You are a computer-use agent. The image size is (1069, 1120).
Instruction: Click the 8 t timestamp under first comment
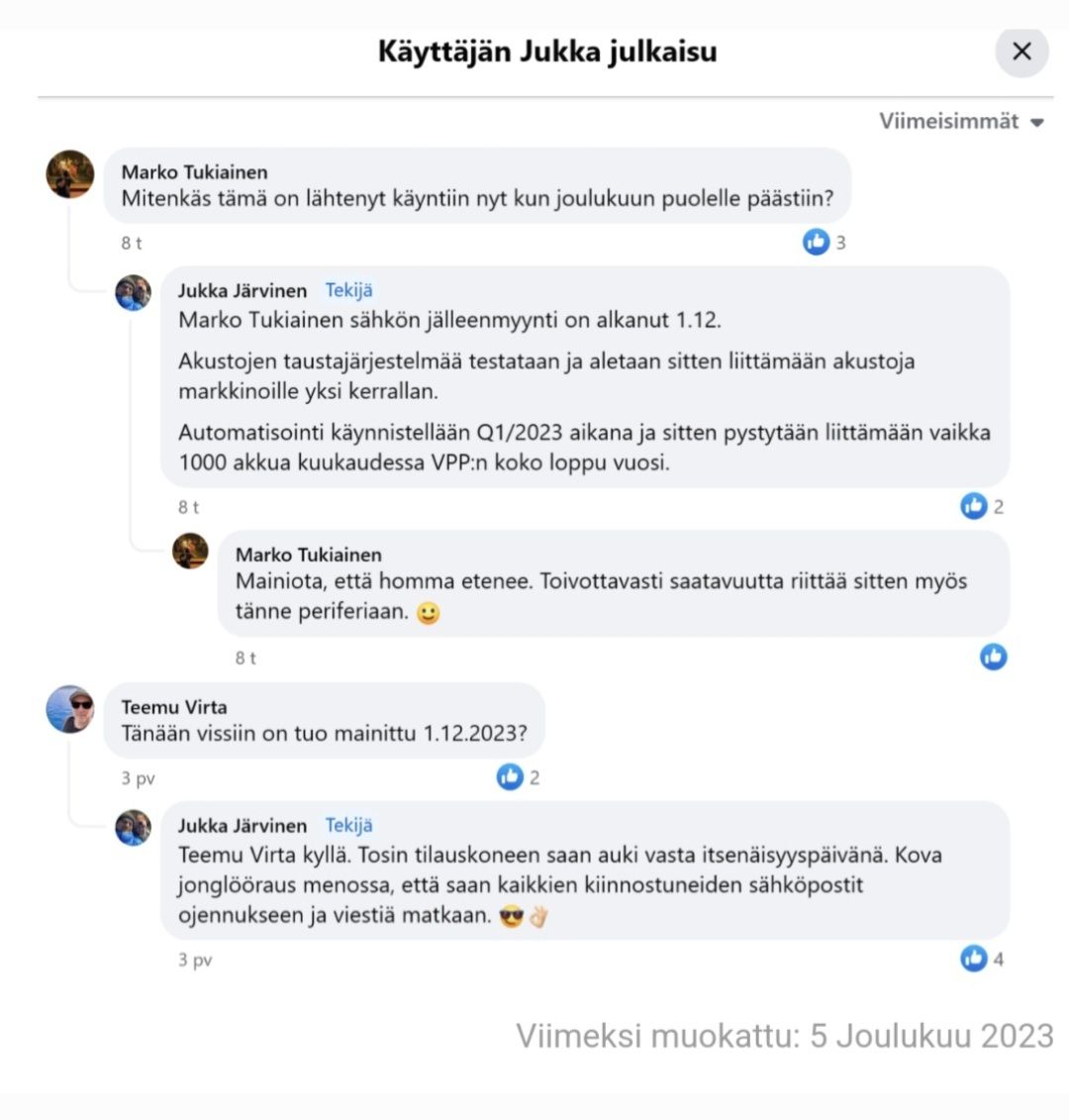coord(132,243)
